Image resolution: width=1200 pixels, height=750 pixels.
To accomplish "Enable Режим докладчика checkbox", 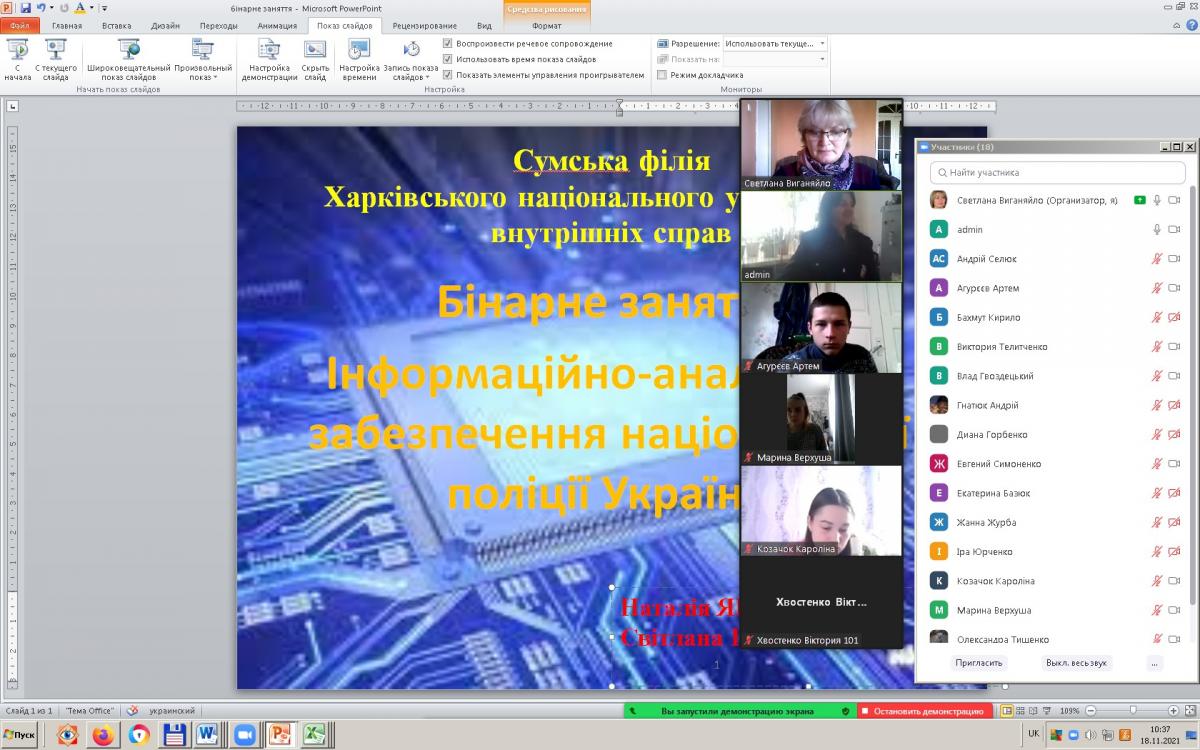I will click(x=662, y=75).
